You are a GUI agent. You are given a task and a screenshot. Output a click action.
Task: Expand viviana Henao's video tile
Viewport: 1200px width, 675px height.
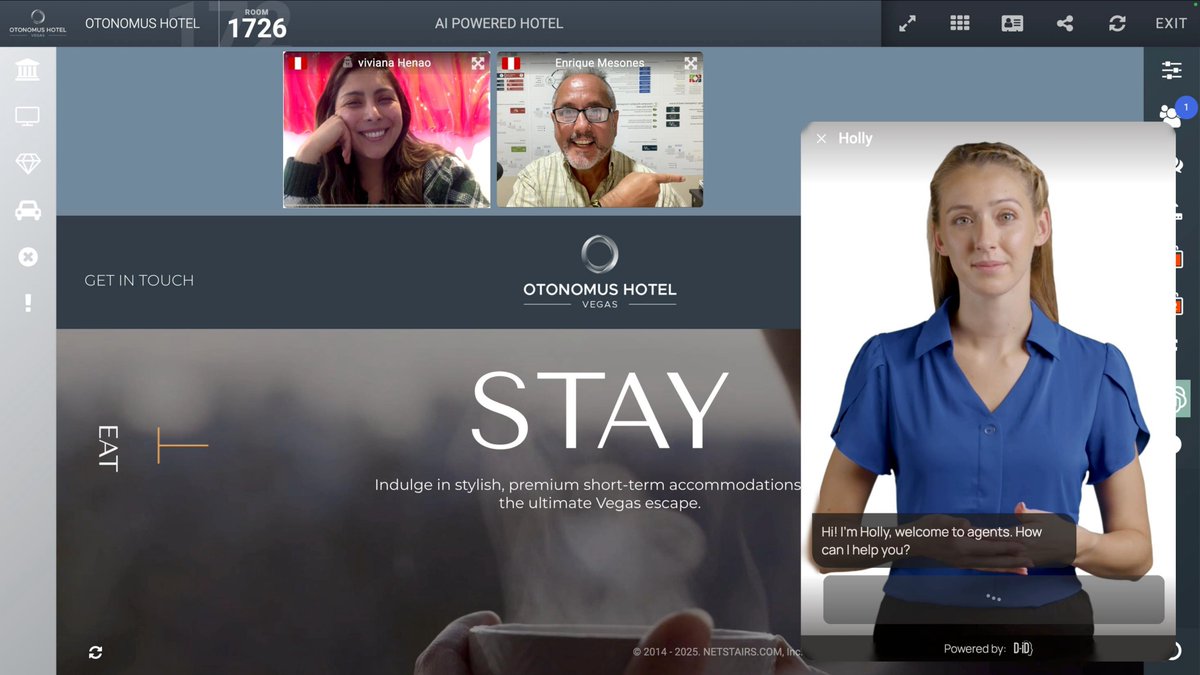click(478, 63)
